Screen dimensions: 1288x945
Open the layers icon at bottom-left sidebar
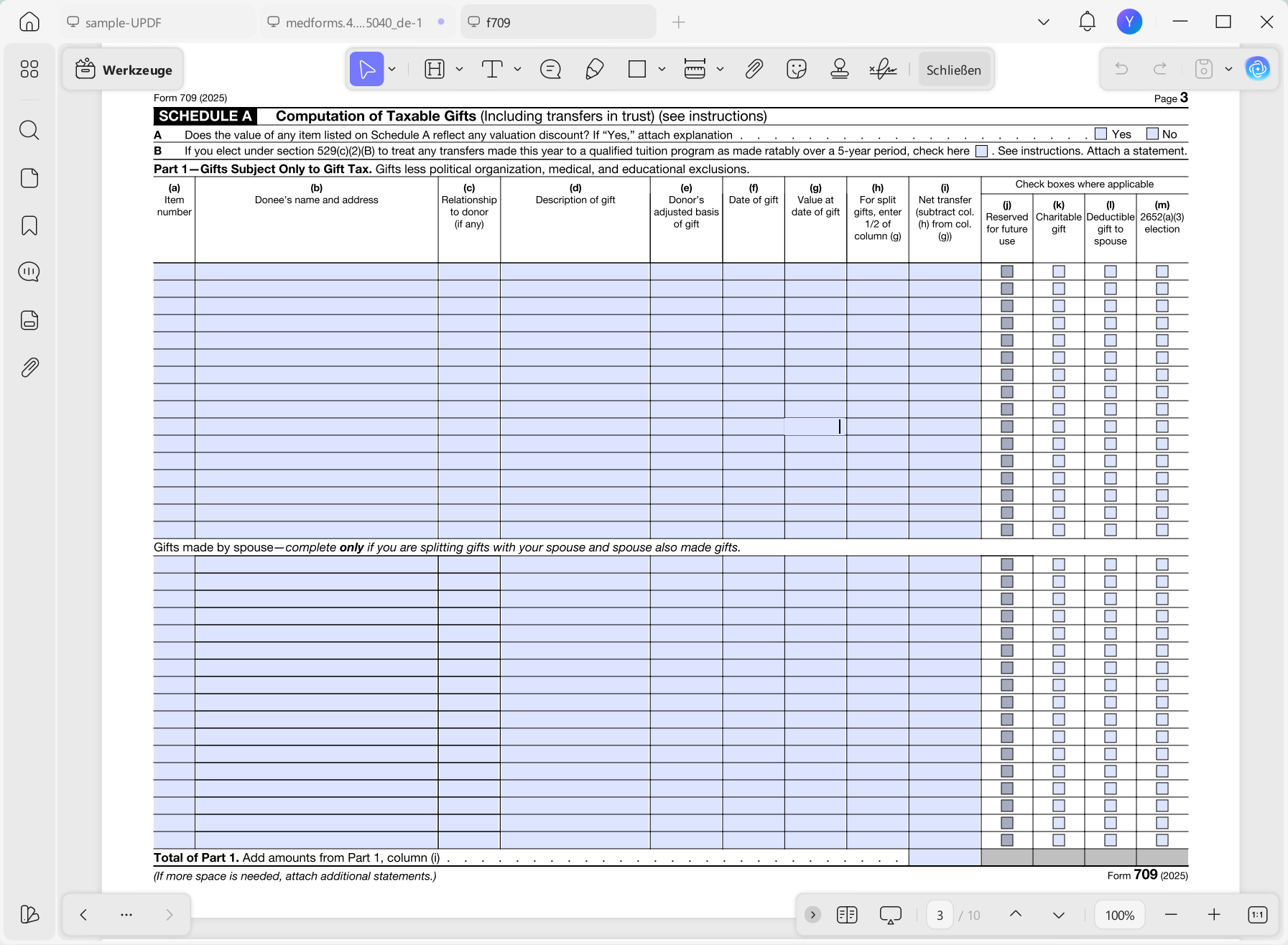click(29, 914)
